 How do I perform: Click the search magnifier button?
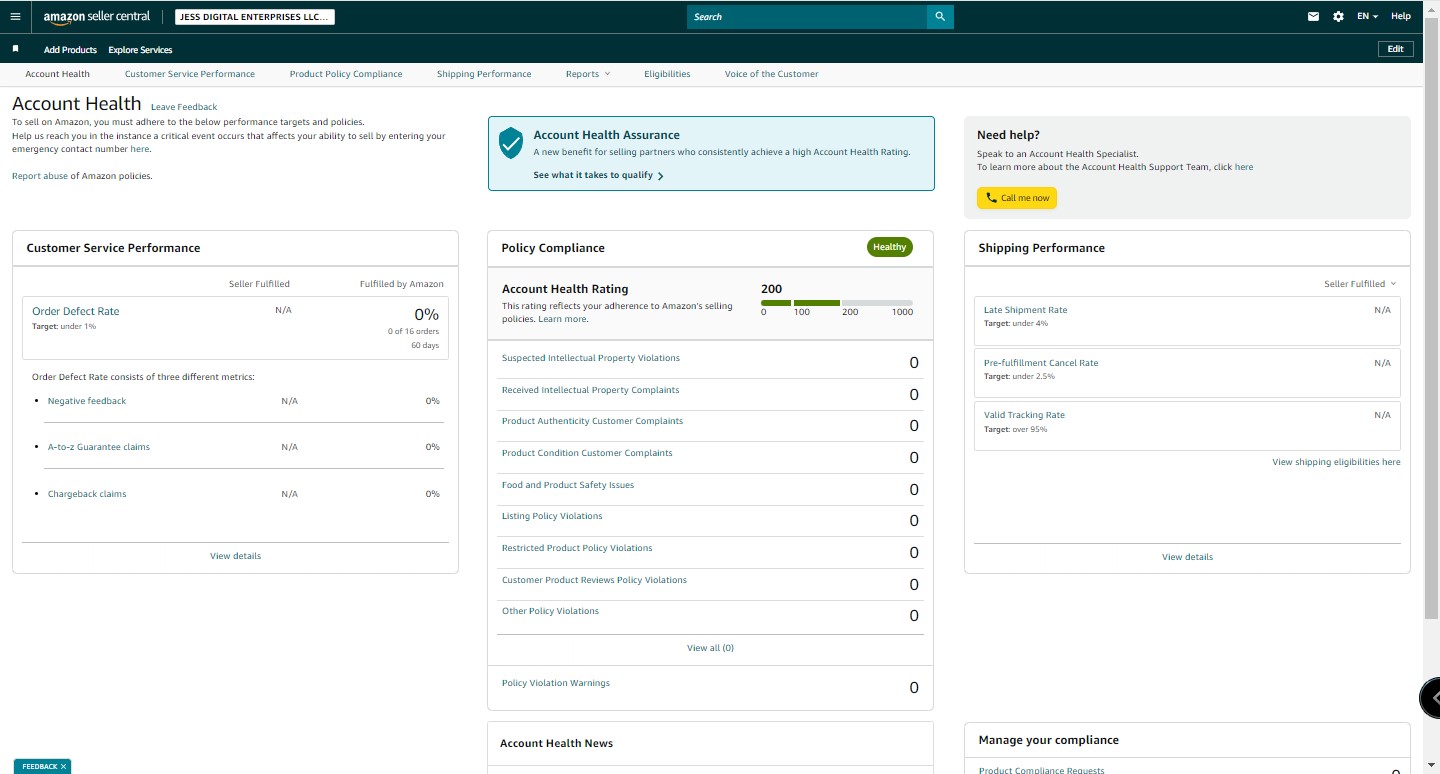[940, 17]
